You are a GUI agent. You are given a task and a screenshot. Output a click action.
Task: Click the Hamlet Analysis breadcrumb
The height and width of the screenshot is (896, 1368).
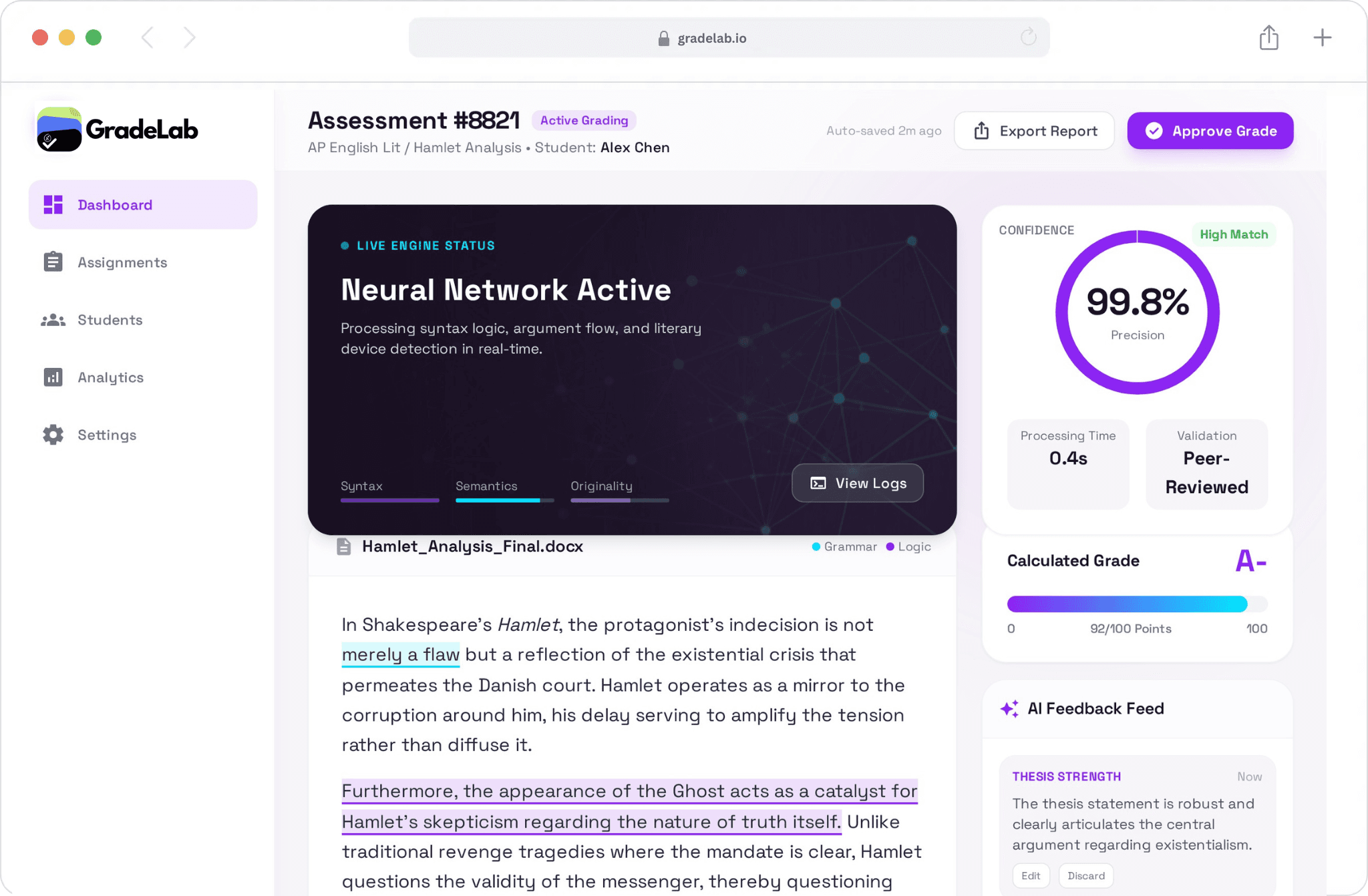click(x=466, y=148)
